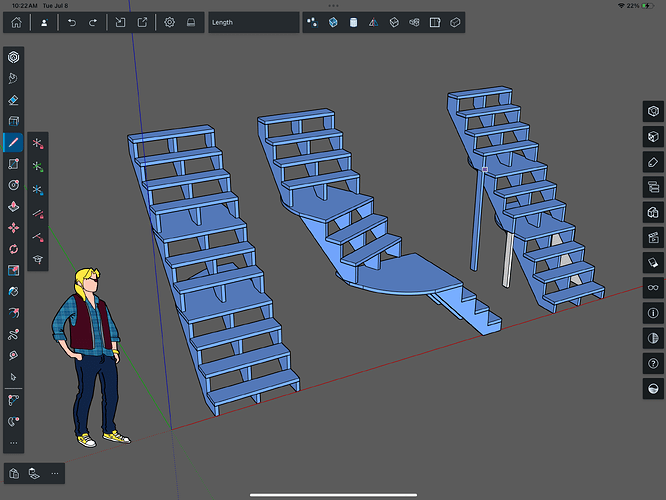Toggle graduation-cap instructor option
This screenshot has height=500, width=666.
pyautogui.click(x=38, y=259)
